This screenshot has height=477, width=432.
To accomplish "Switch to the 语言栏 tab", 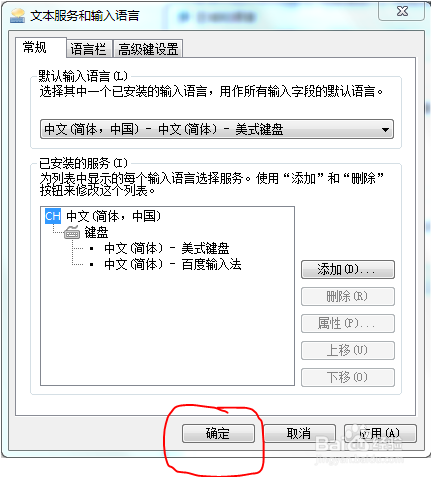I will pos(89,49).
